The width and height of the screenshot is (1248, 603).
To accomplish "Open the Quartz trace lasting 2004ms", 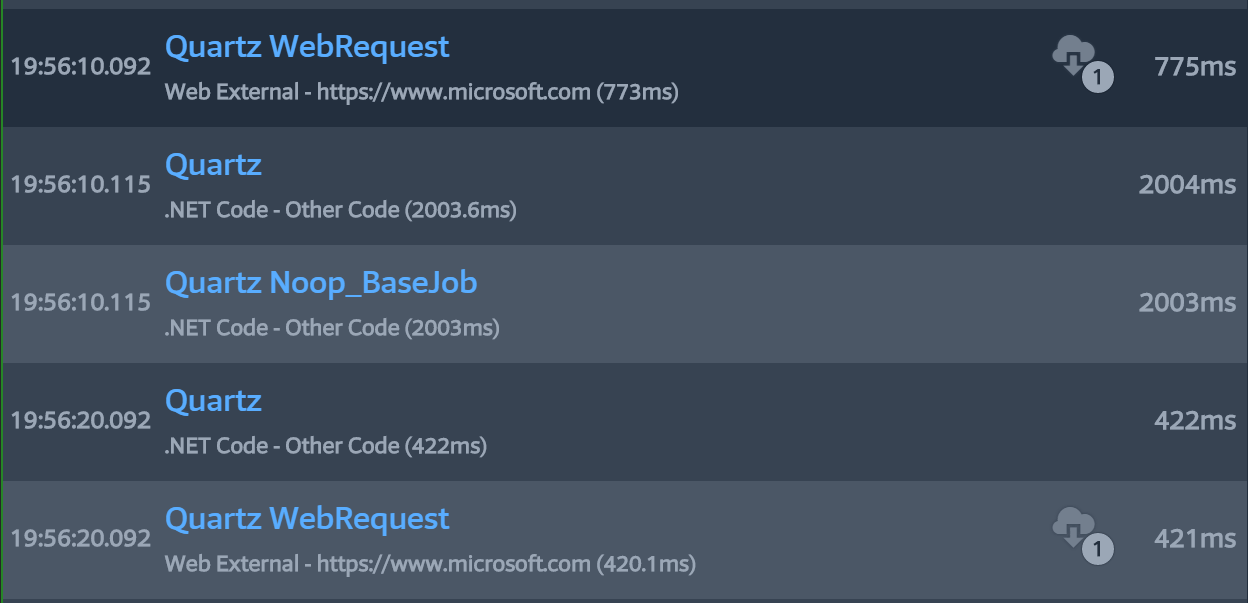I will tap(213, 164).
